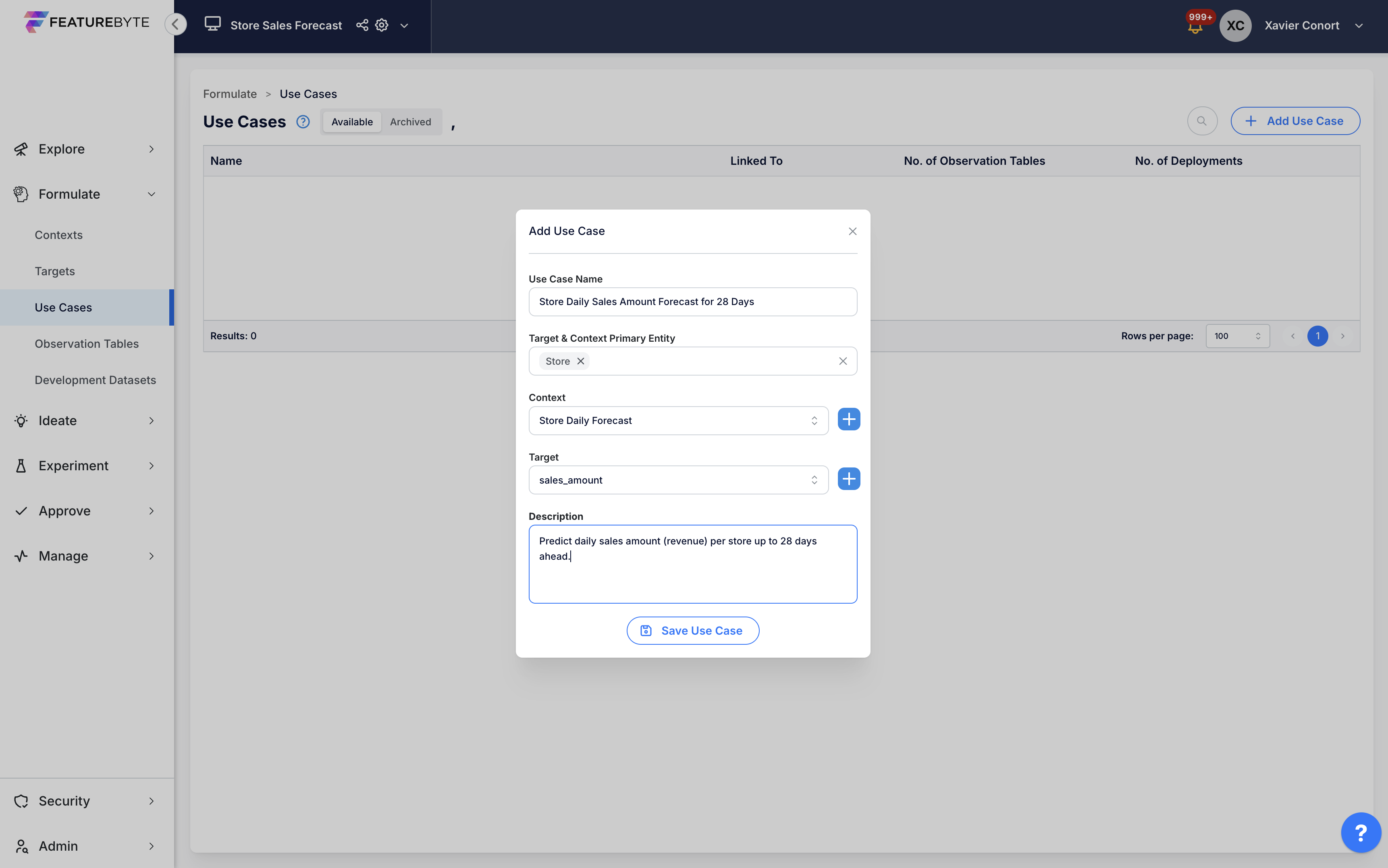
Task: Remove the Store entity chip
Action: click(581, 361)
